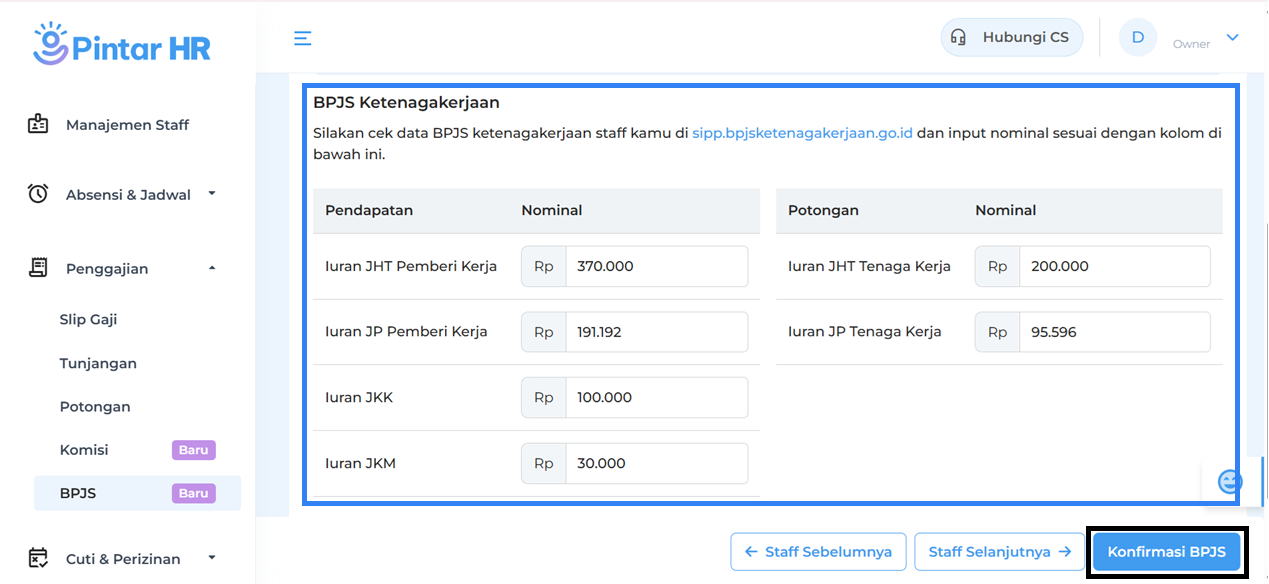Click the Hubungi CS button
The width and height of the screenshot is (1269, 584).
[x=1011, y=38]
